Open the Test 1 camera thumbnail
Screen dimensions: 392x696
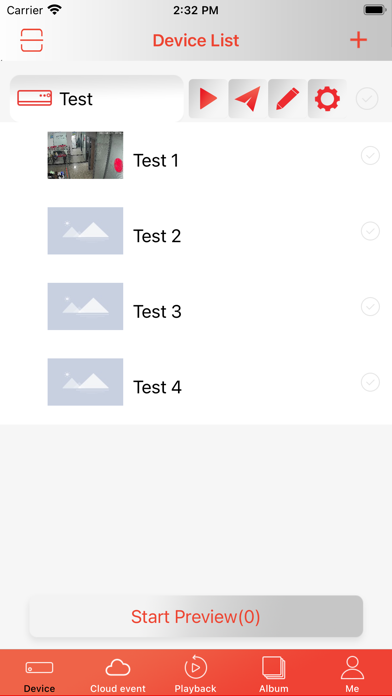85,155
